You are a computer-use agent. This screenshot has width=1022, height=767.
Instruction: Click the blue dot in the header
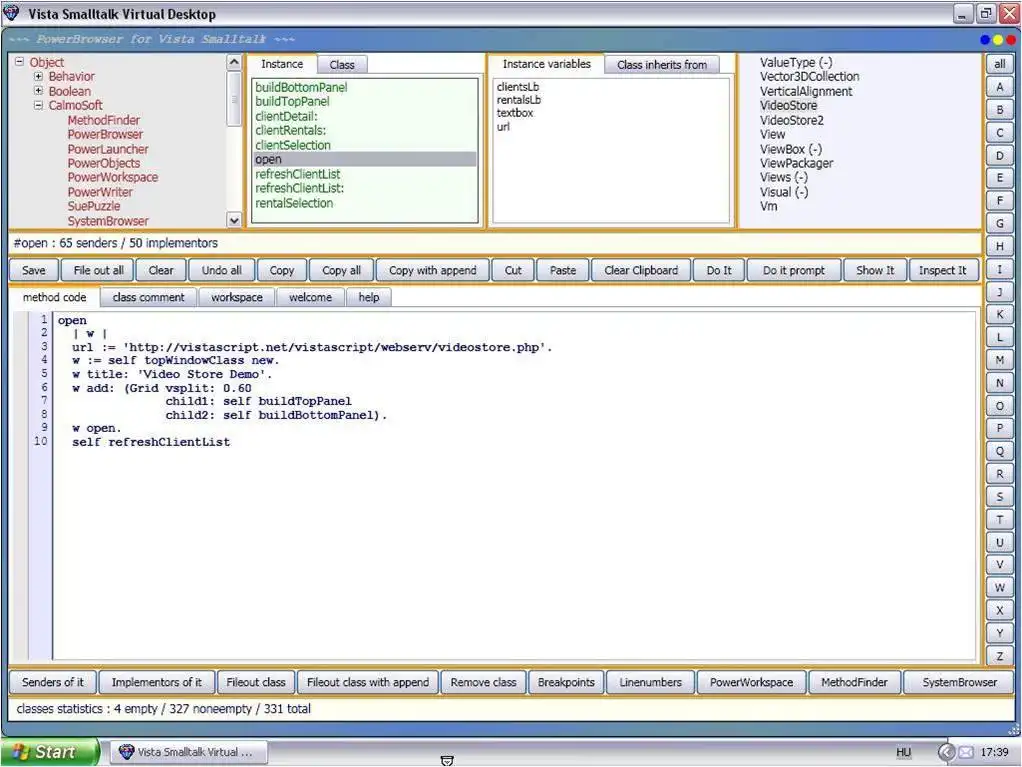[x=986, y=40]
